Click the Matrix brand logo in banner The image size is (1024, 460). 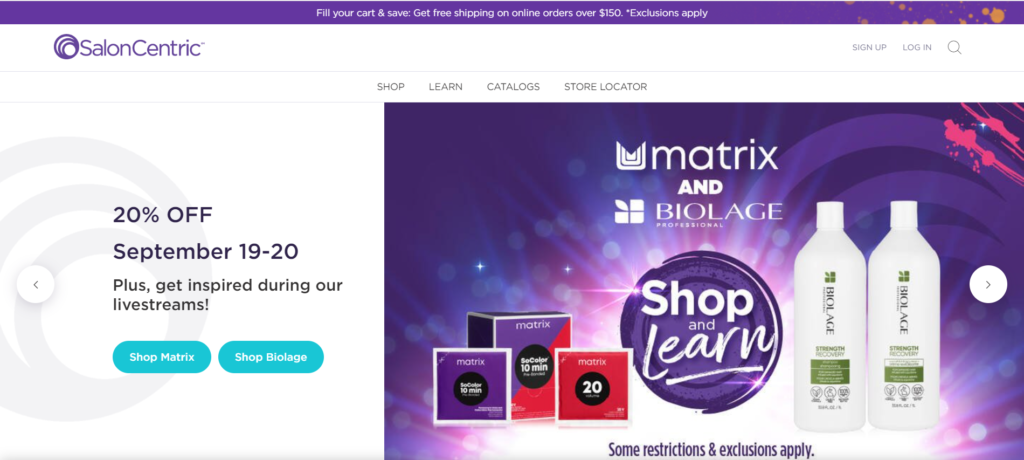pos(697,156)
